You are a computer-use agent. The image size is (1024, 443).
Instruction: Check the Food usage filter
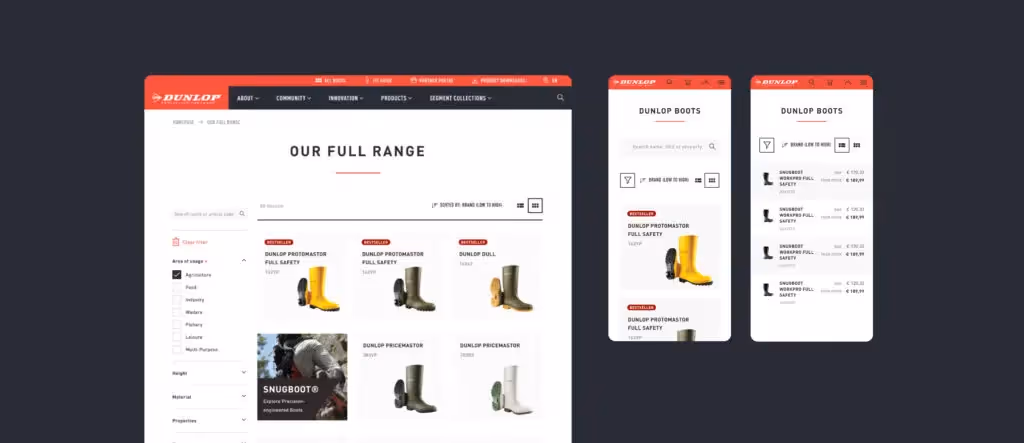coord(176,287)
